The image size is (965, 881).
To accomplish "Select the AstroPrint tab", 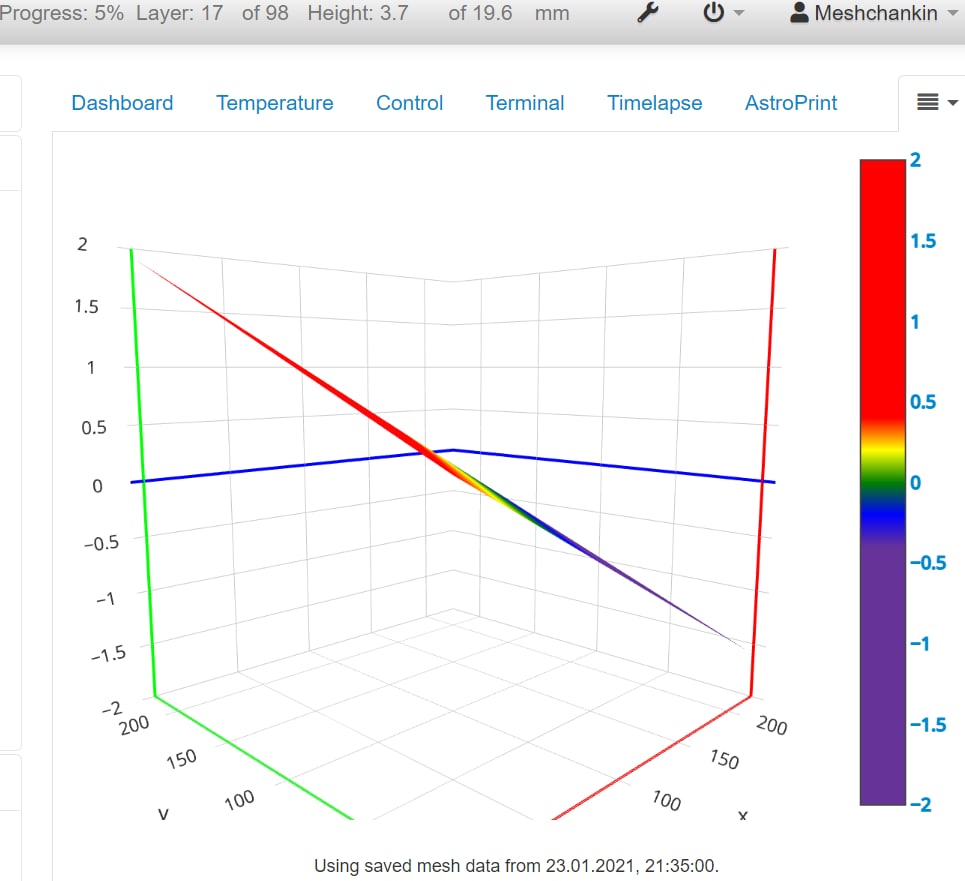I will tap(791, 103).
